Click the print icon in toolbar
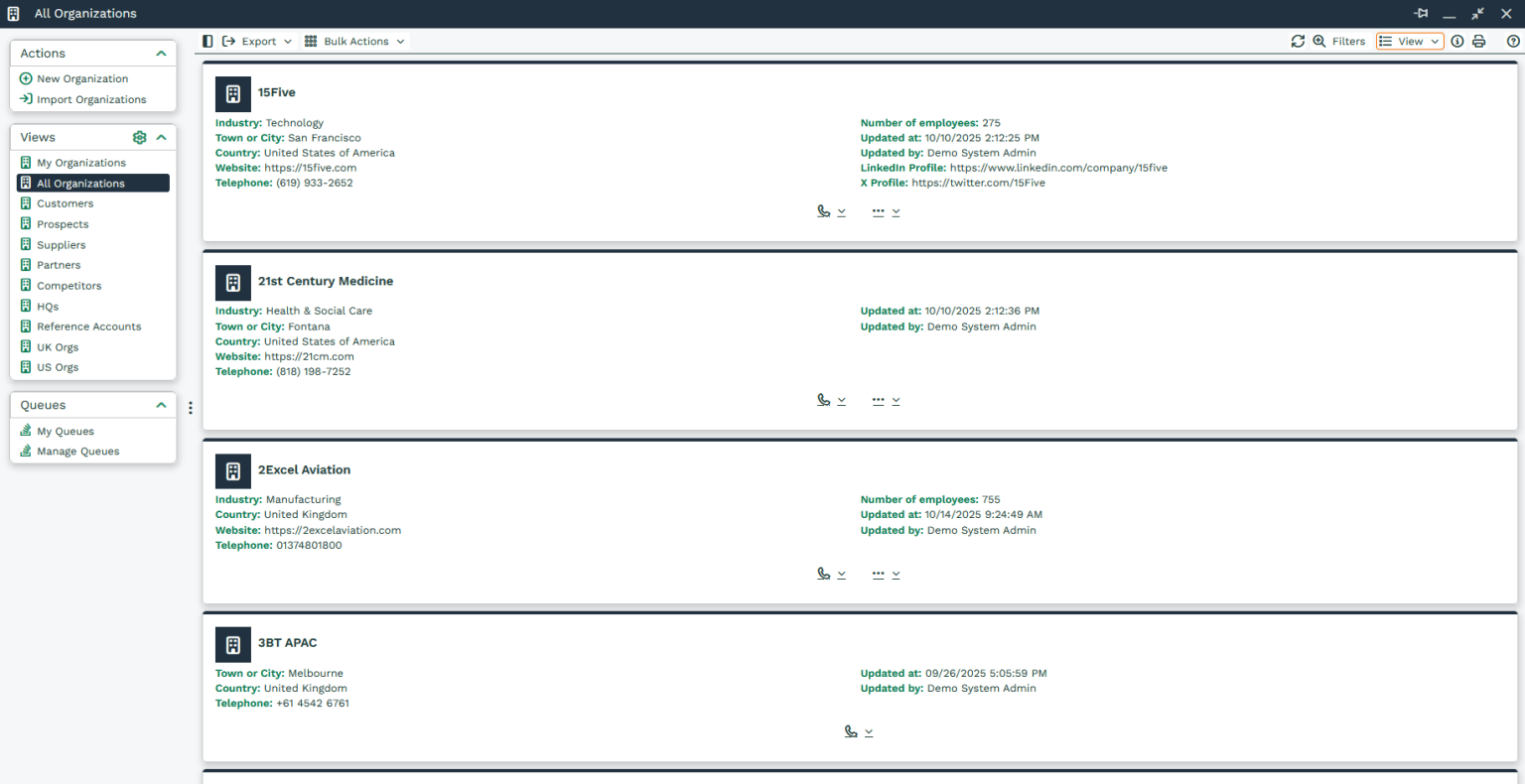Screen dimensions: 1525x784 [1478, 41]
